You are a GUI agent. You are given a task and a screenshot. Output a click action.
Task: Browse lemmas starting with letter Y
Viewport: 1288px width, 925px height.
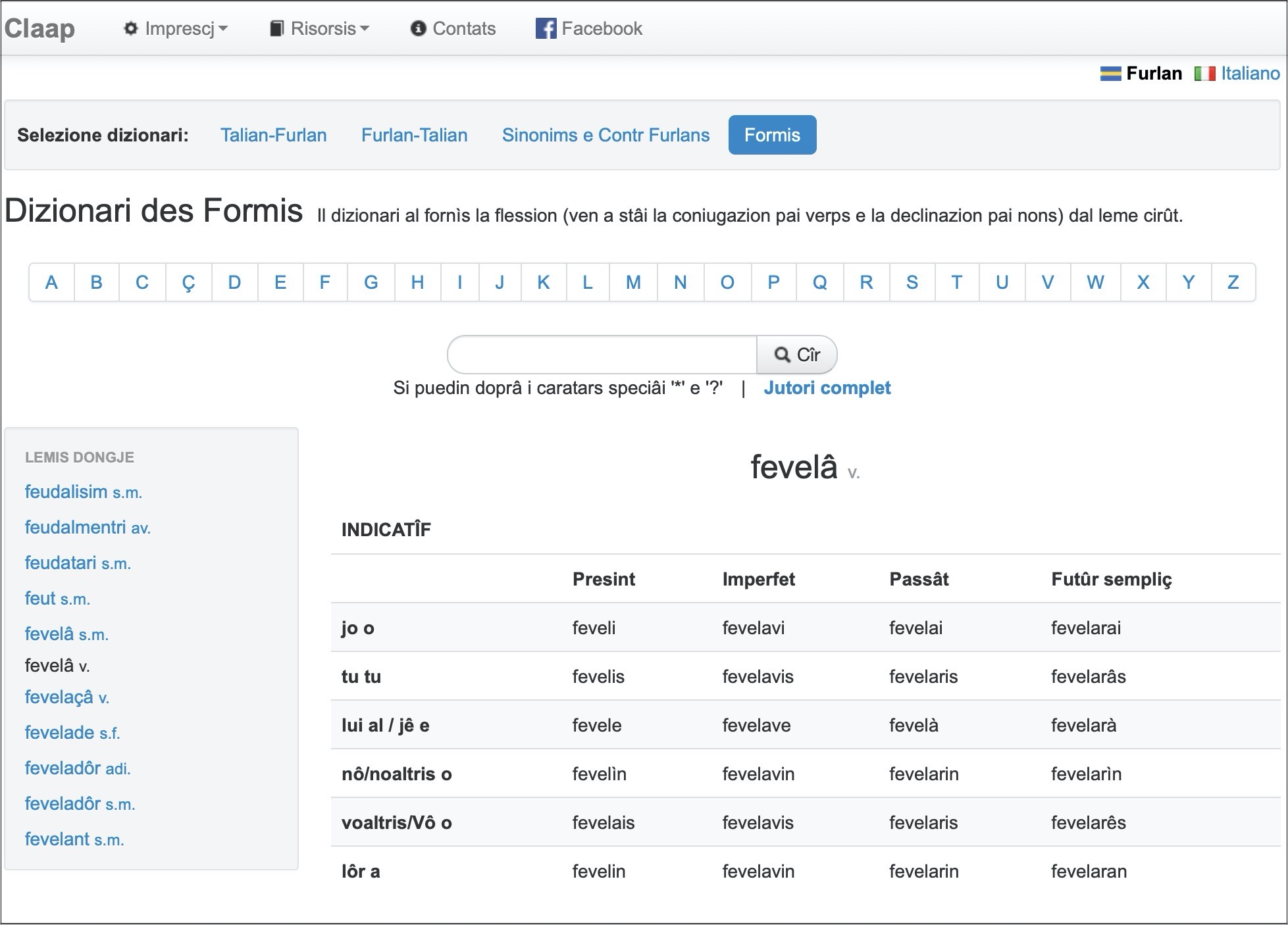[1189, 282]
